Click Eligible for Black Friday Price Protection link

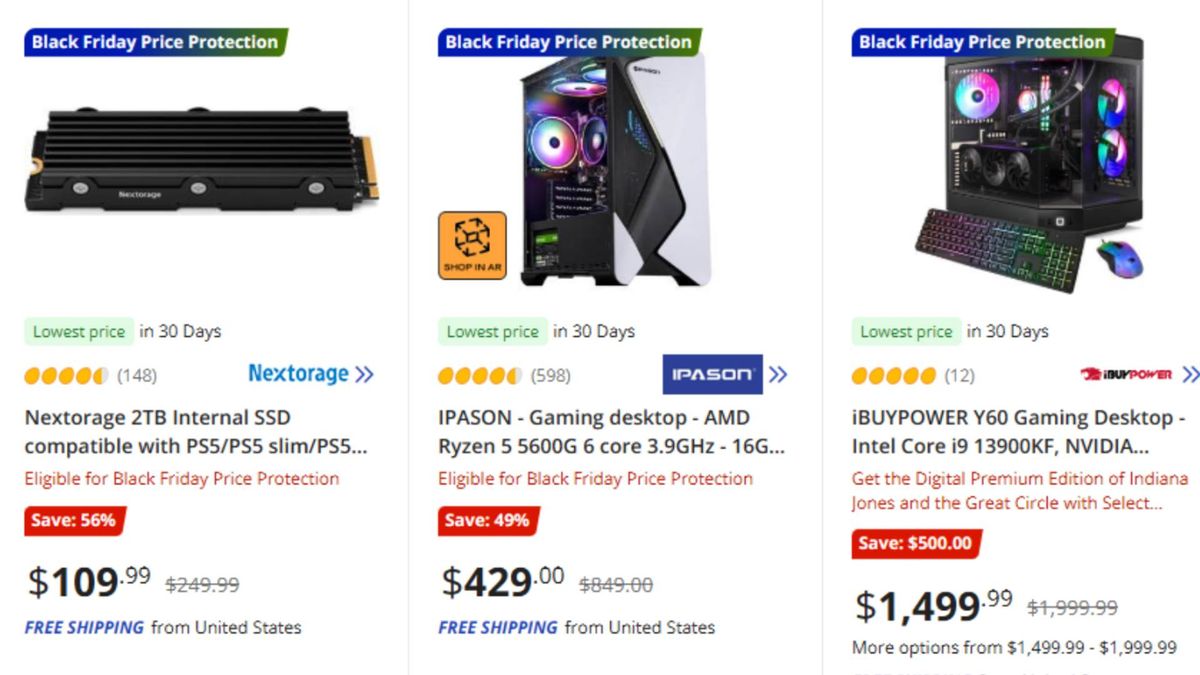[181, 479]
